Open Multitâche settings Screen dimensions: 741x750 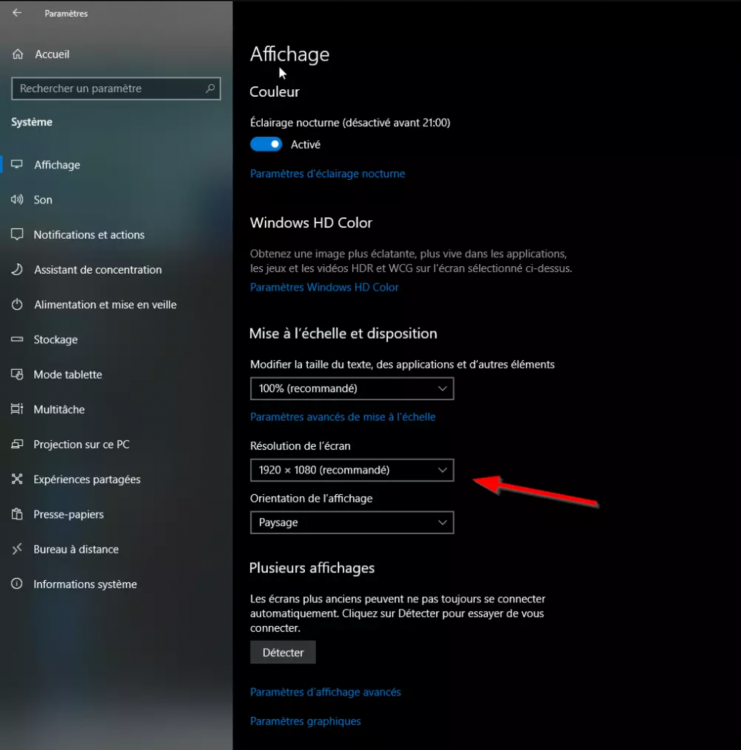59,409
